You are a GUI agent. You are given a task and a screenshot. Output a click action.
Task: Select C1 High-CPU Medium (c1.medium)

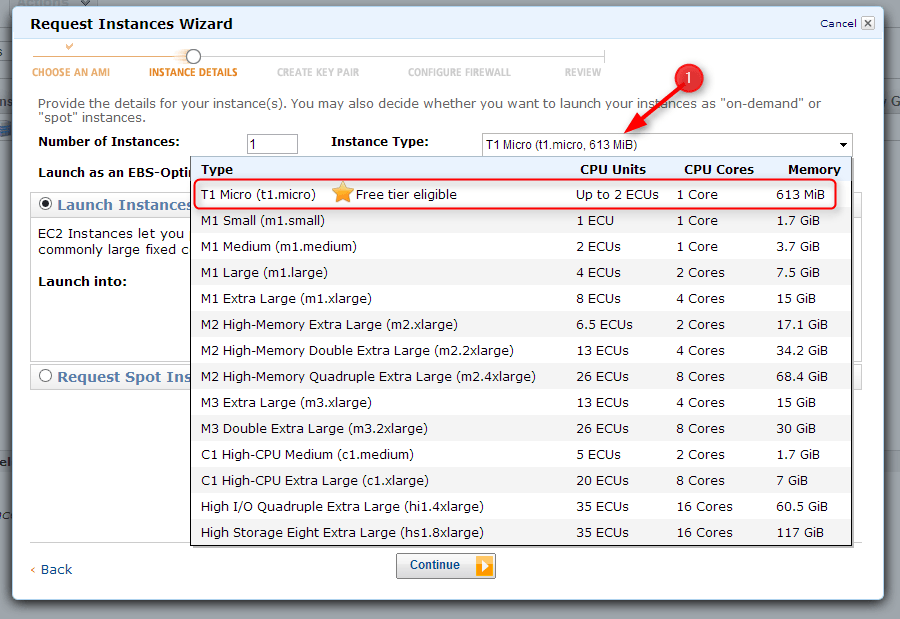click(521, 455)
